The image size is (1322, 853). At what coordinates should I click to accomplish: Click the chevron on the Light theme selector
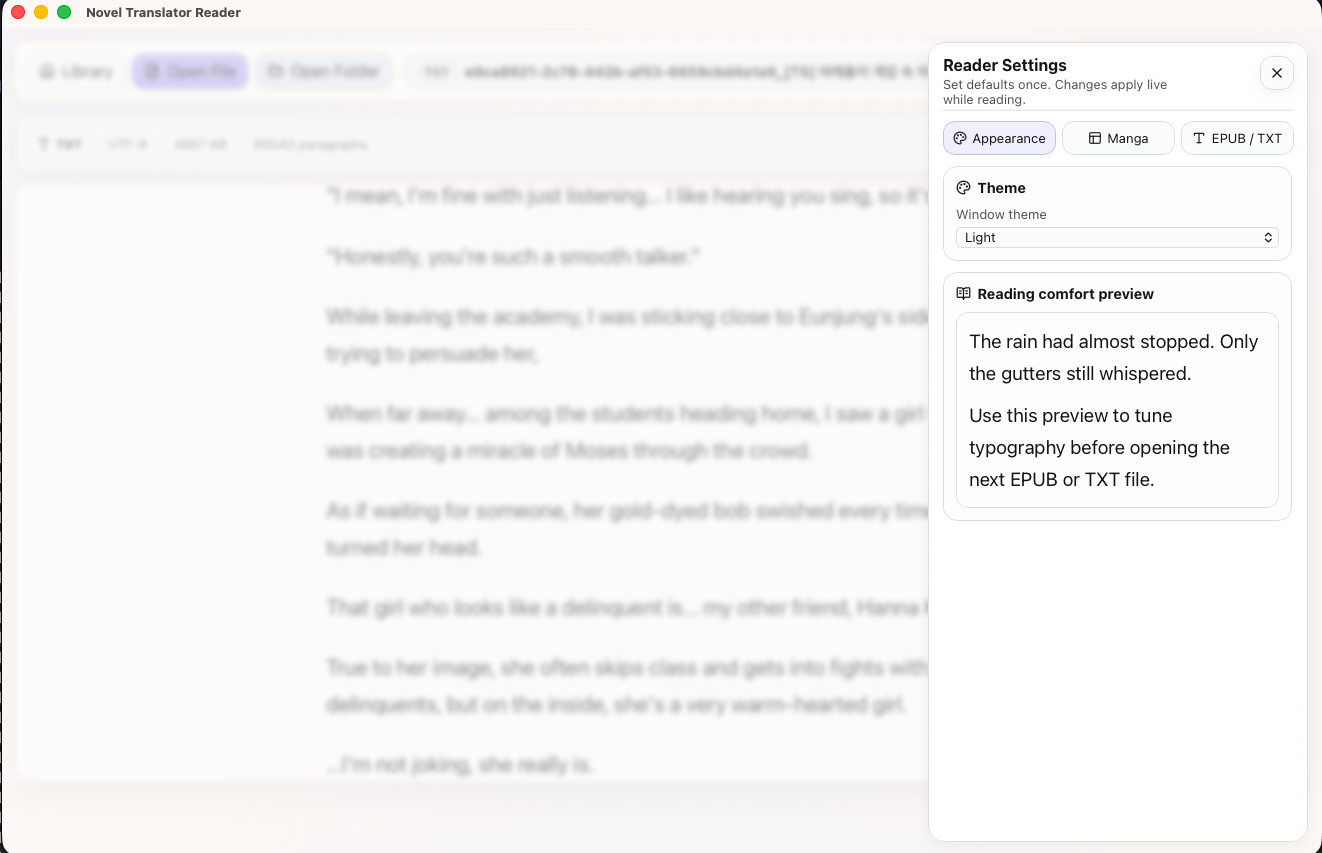pos(1268,237)
